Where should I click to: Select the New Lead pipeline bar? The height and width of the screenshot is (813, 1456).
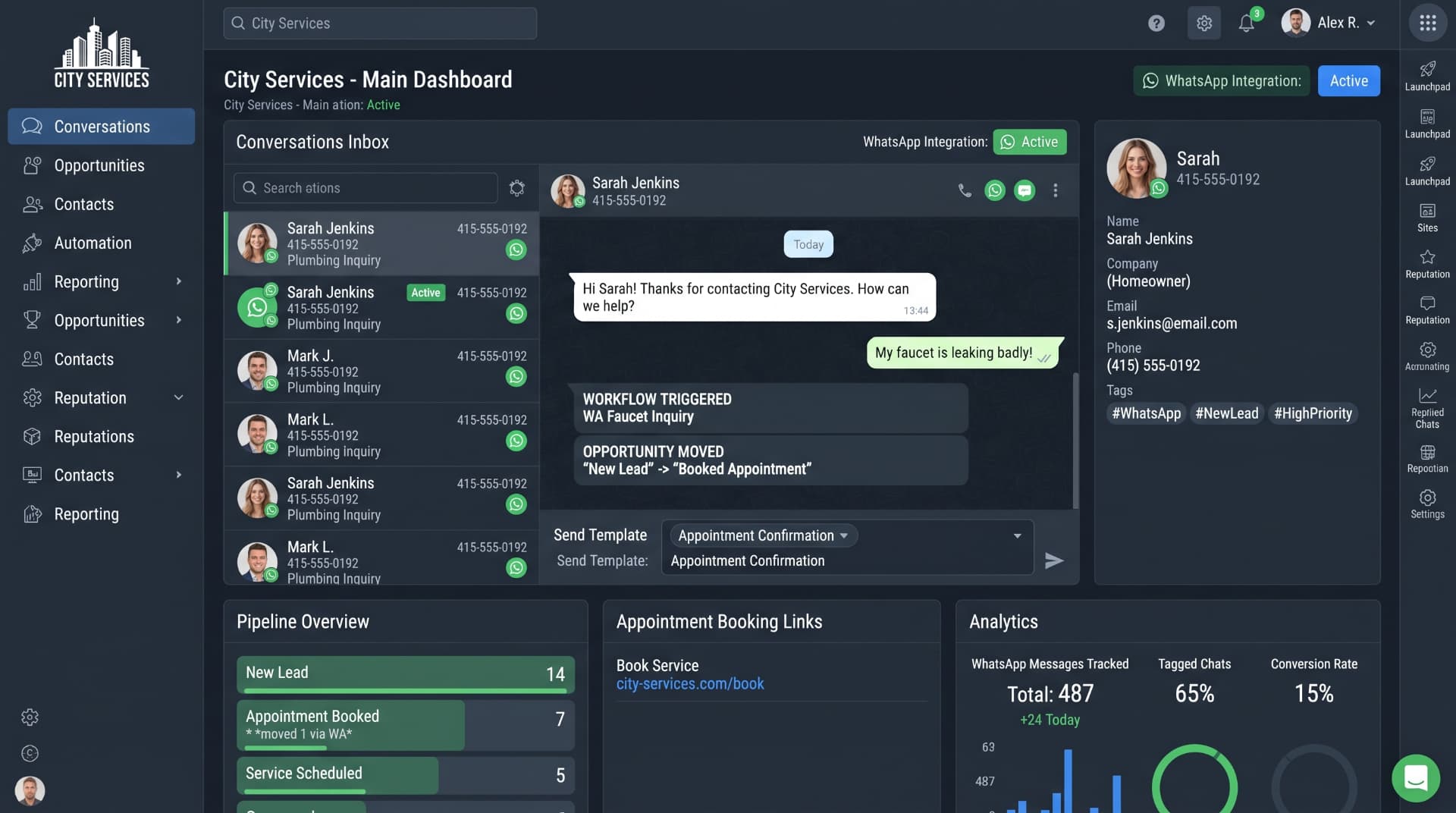pos(406,674)
